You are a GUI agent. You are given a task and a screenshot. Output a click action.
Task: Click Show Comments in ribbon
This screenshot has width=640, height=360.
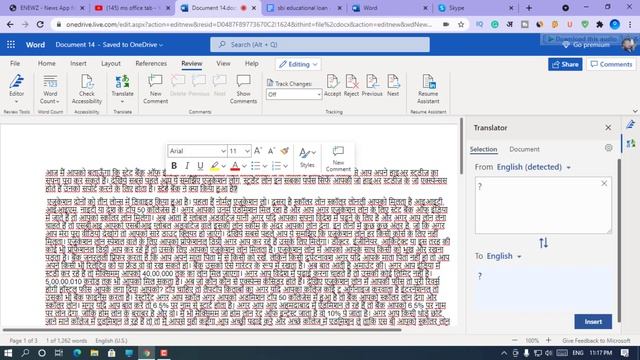243,89
